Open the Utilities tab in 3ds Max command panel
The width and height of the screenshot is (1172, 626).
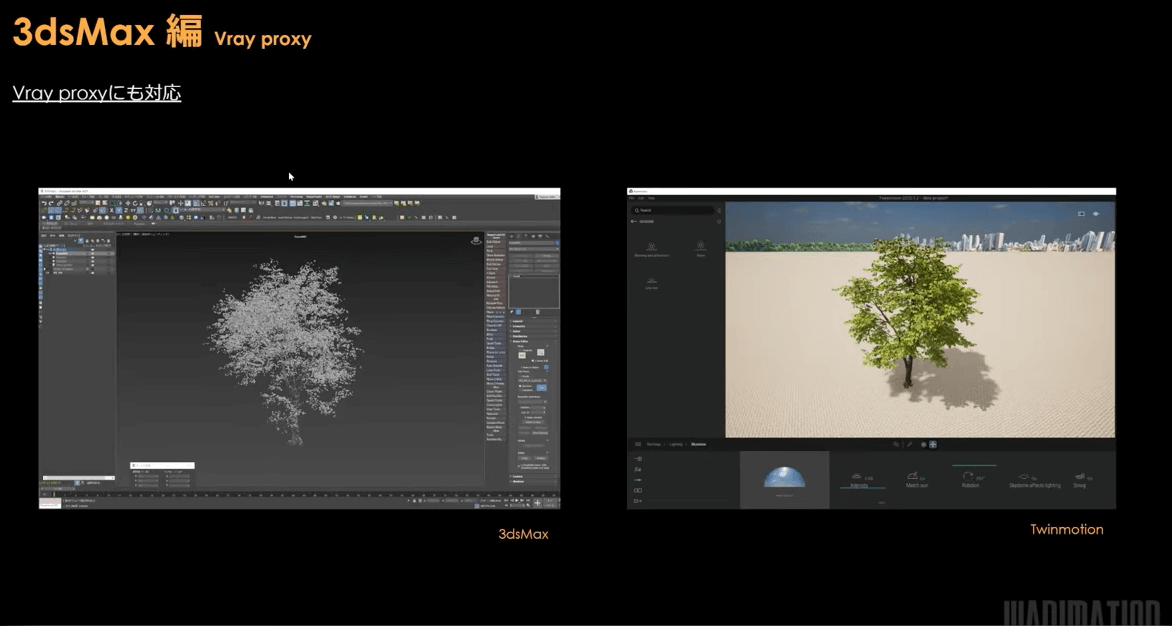[549, 237]
